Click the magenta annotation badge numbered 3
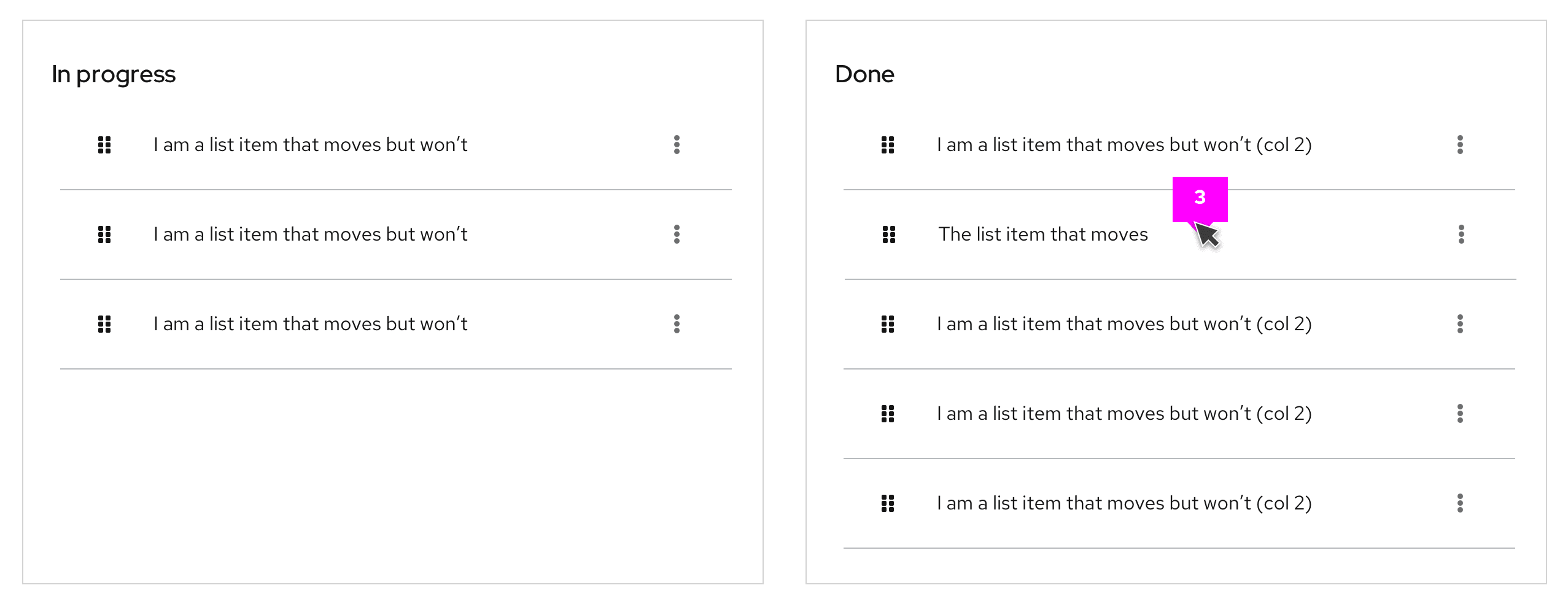The image size is (1568, 604). click(1200, 198)
